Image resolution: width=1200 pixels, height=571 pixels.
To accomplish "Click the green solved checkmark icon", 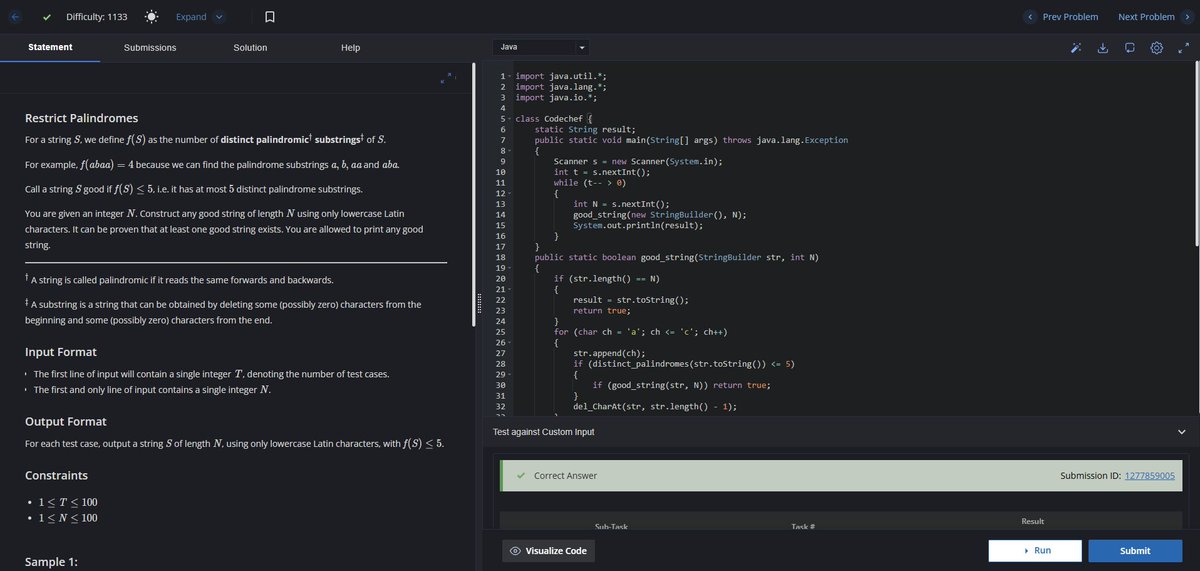I will [x=47, y=17].
